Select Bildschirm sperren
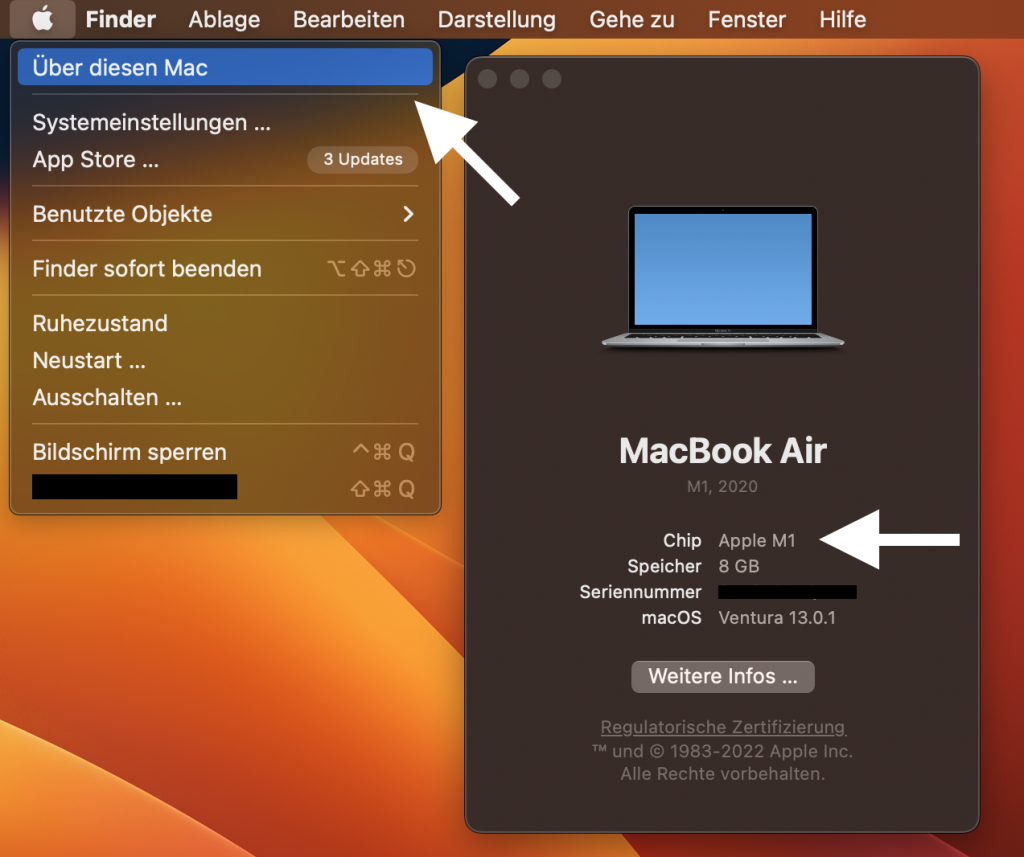The image size is (1024, 857). point(225,451)
